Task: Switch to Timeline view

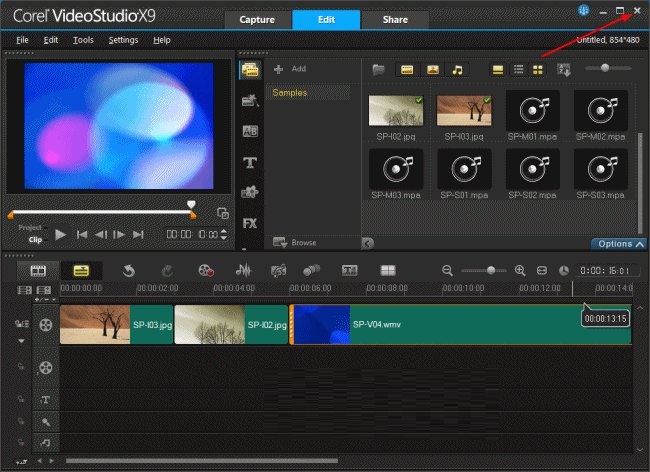Action: point(81,271)
